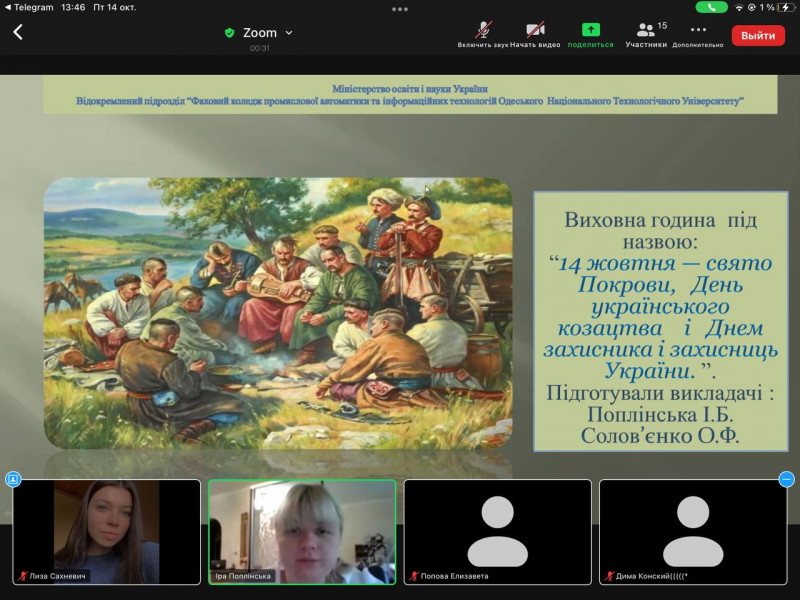Screen dimensions: 800x600
Task: Tap the muted mic icon beside Попова Елизавета
Action: pyautogui.click(x=414, y=576)
